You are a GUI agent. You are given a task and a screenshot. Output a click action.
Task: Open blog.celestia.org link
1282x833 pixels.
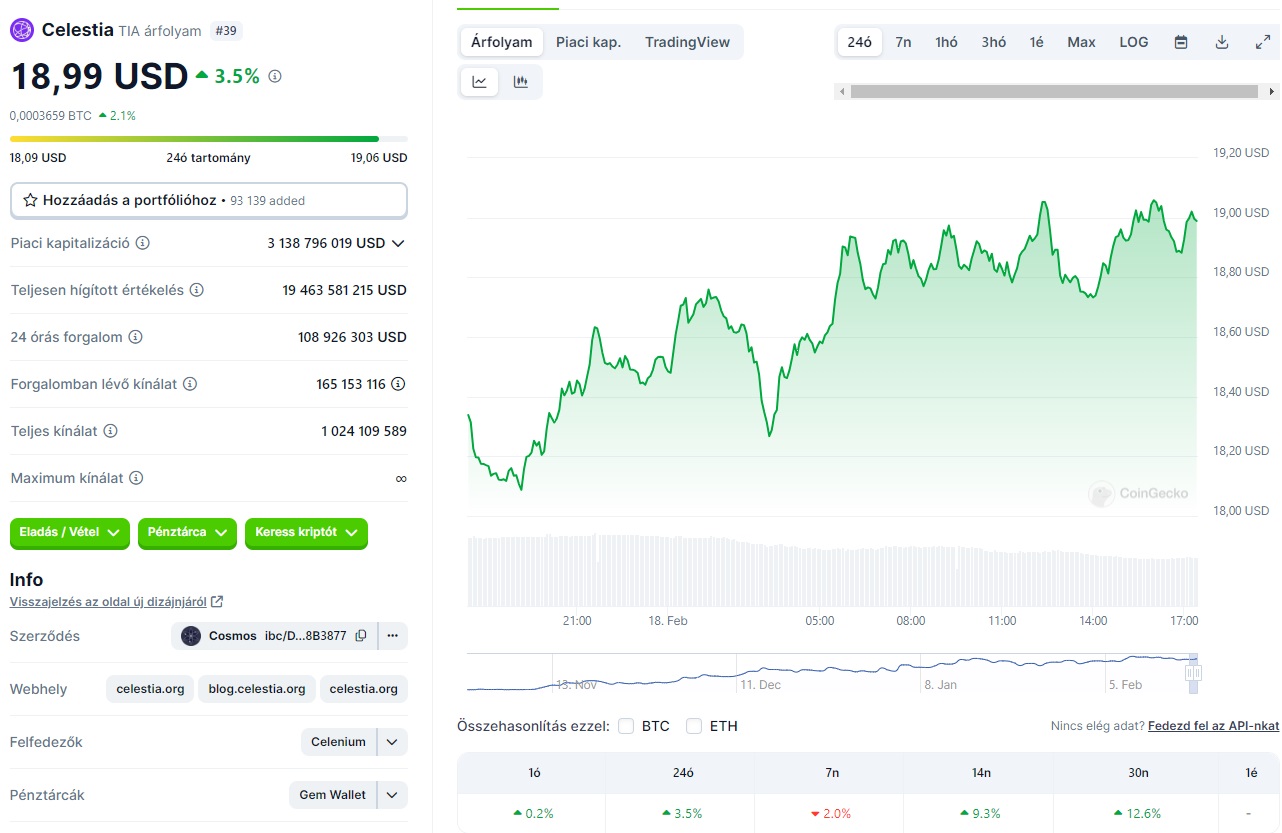click(257, 689)
